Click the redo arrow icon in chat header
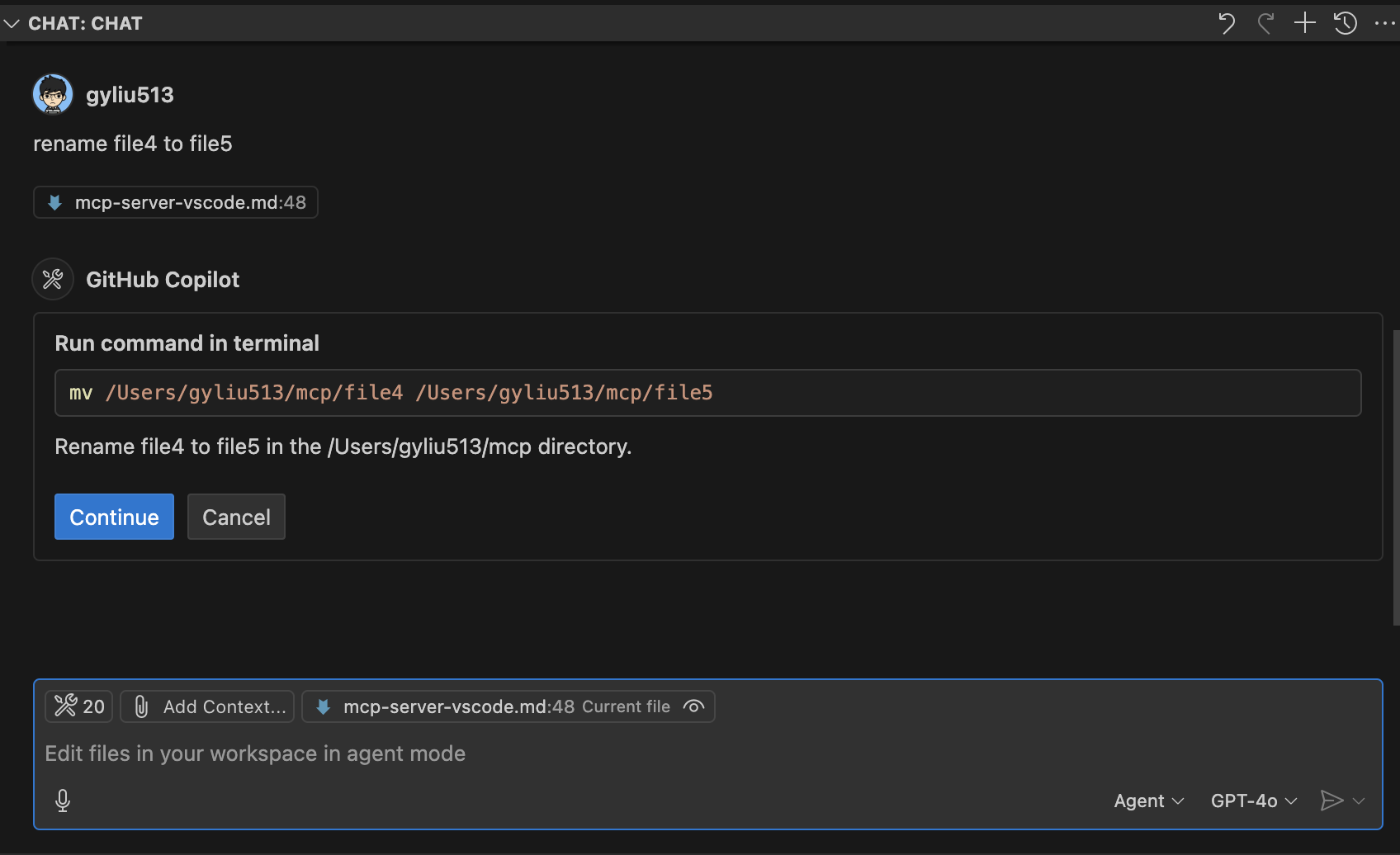1400x855 pixels. point(1265,23)
